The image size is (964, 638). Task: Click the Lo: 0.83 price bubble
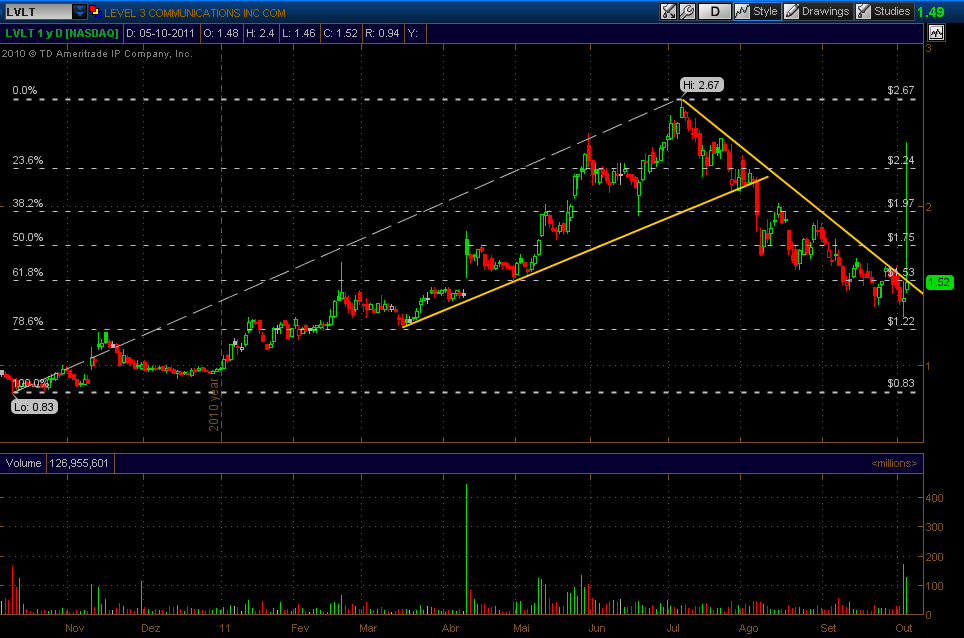(x=34, y=407)
